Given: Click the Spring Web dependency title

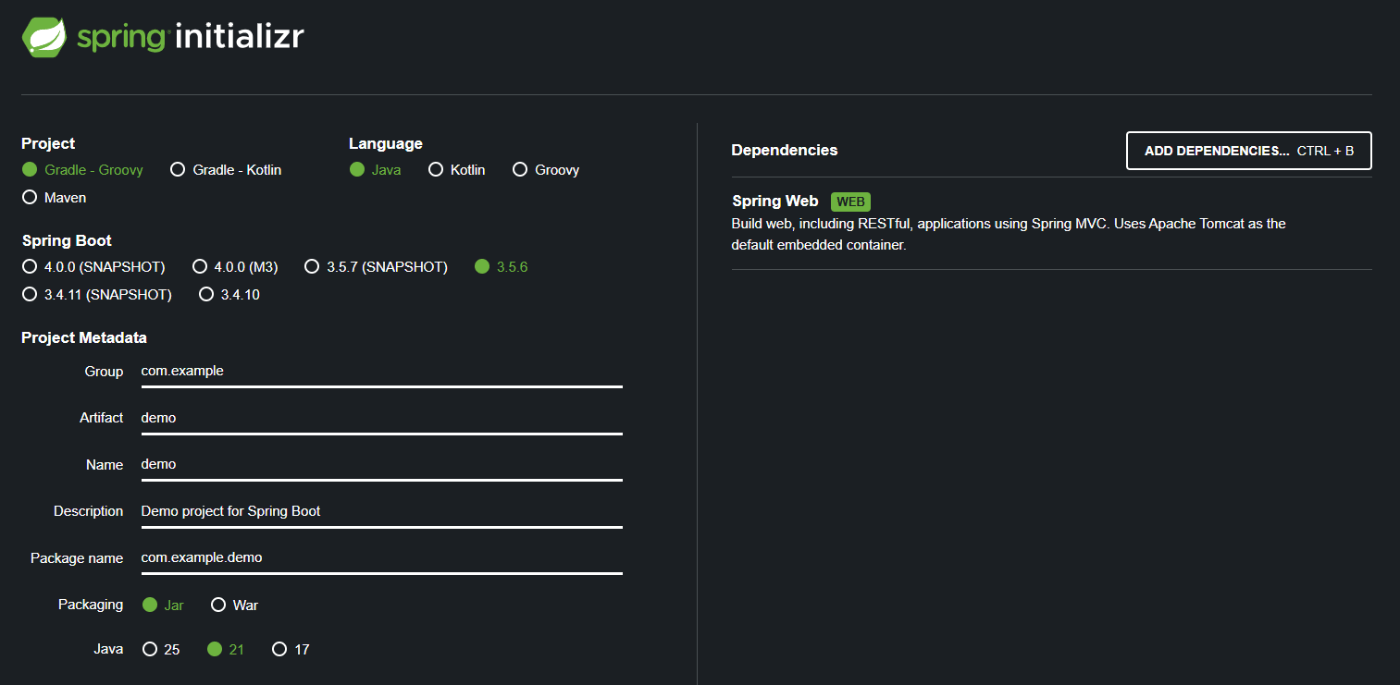Looking at the screenshot, I should 775,202.
